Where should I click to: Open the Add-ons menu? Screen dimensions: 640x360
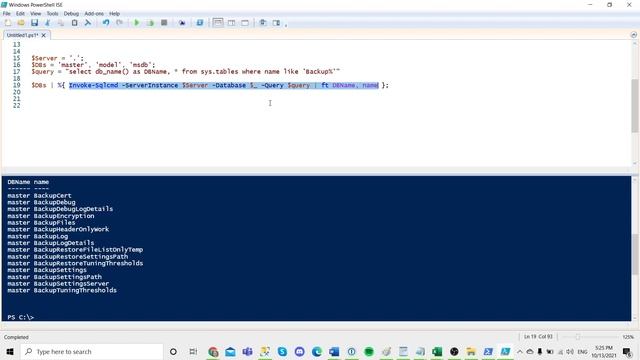click(x=94, y=13)
